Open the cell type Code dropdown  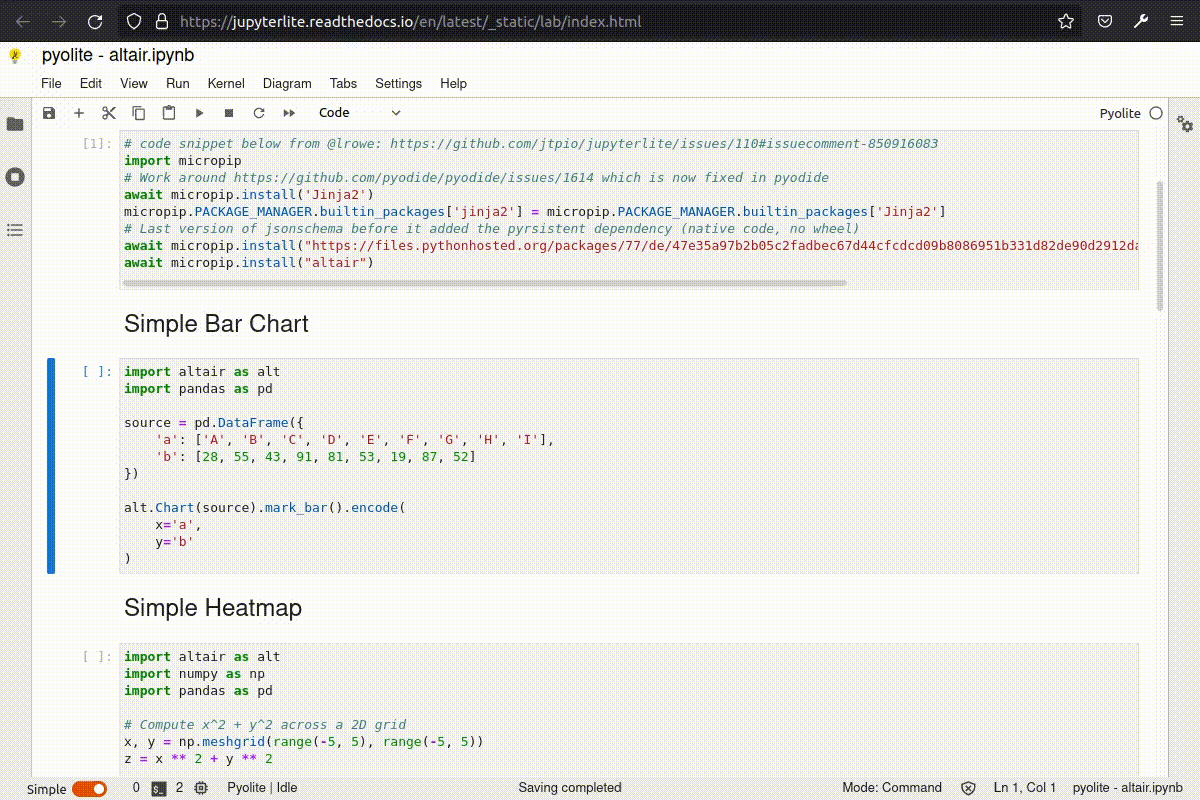(x=359, y=113)
